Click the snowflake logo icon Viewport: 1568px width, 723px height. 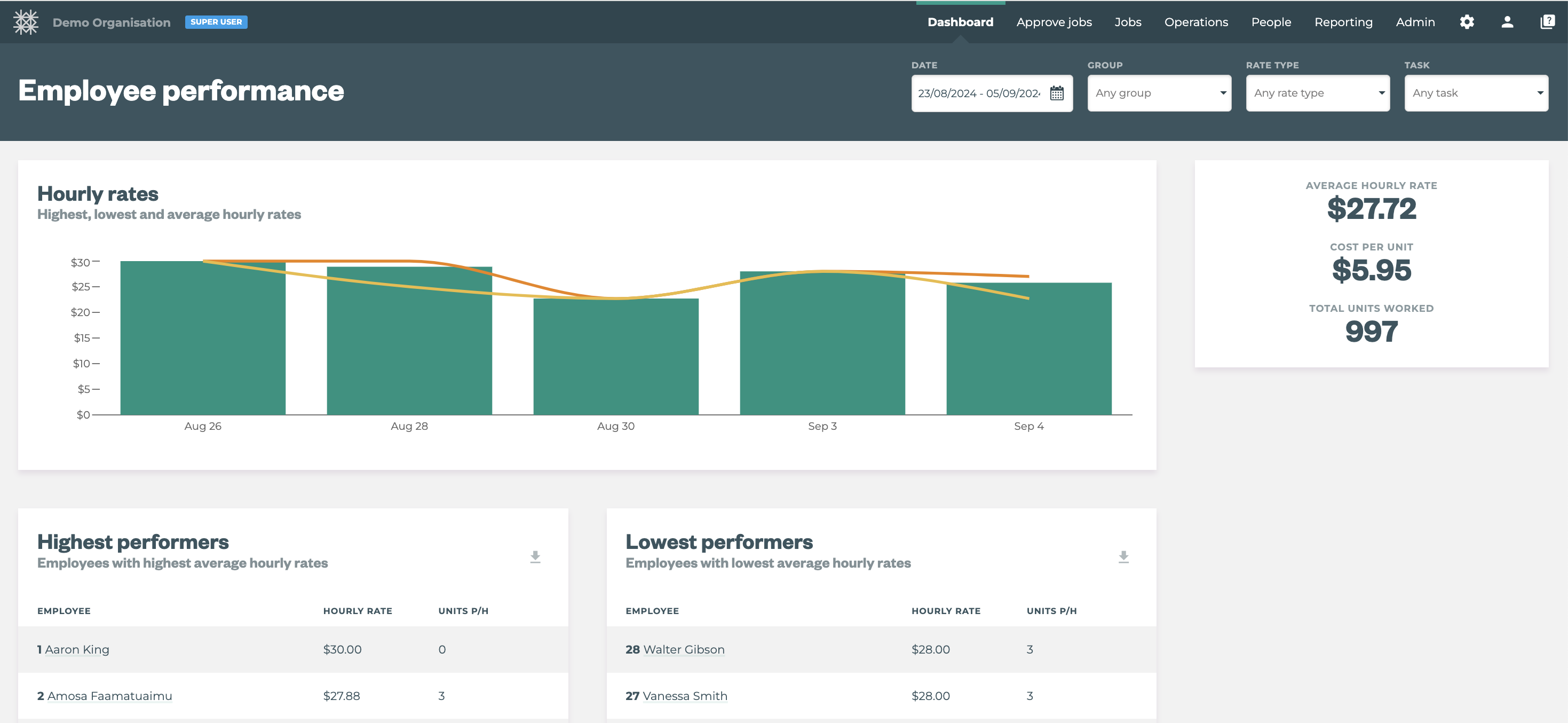coord(26,22)
